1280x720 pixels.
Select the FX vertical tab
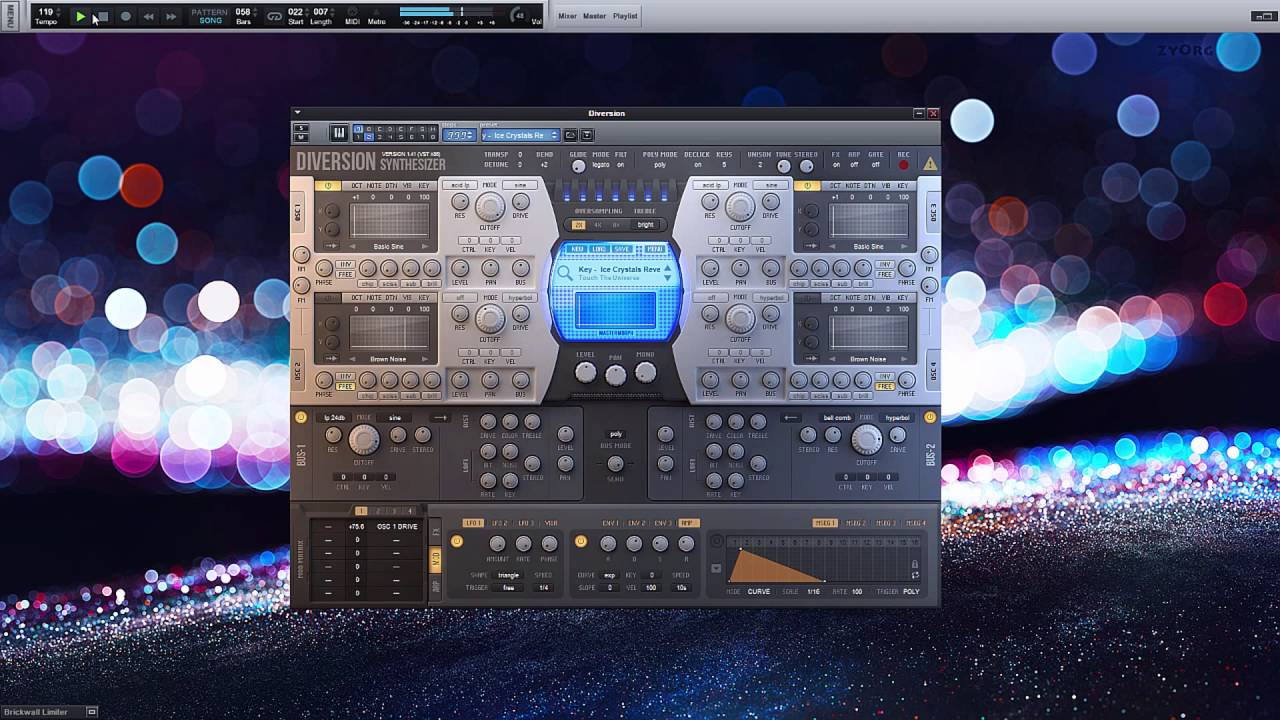click(435, 530)
